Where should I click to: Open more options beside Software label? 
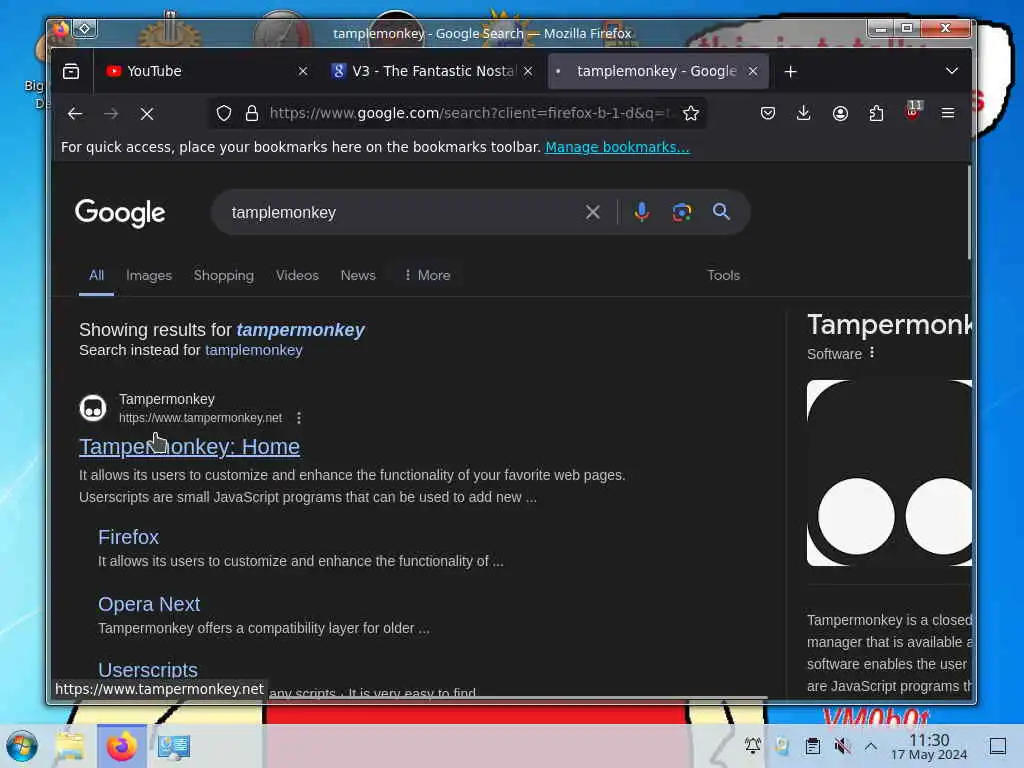click(872, 353)
